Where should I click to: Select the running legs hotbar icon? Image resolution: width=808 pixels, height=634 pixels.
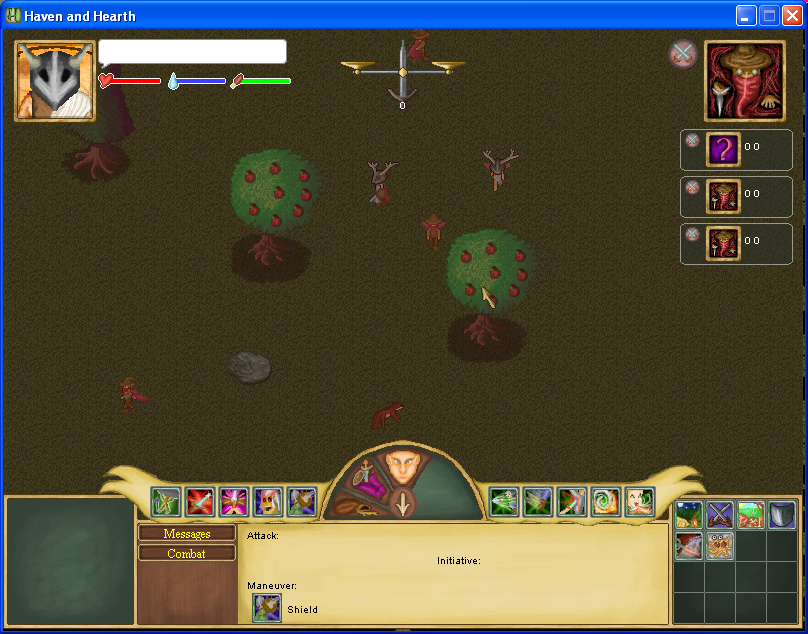pyautogui.click(x=537, y=502)
